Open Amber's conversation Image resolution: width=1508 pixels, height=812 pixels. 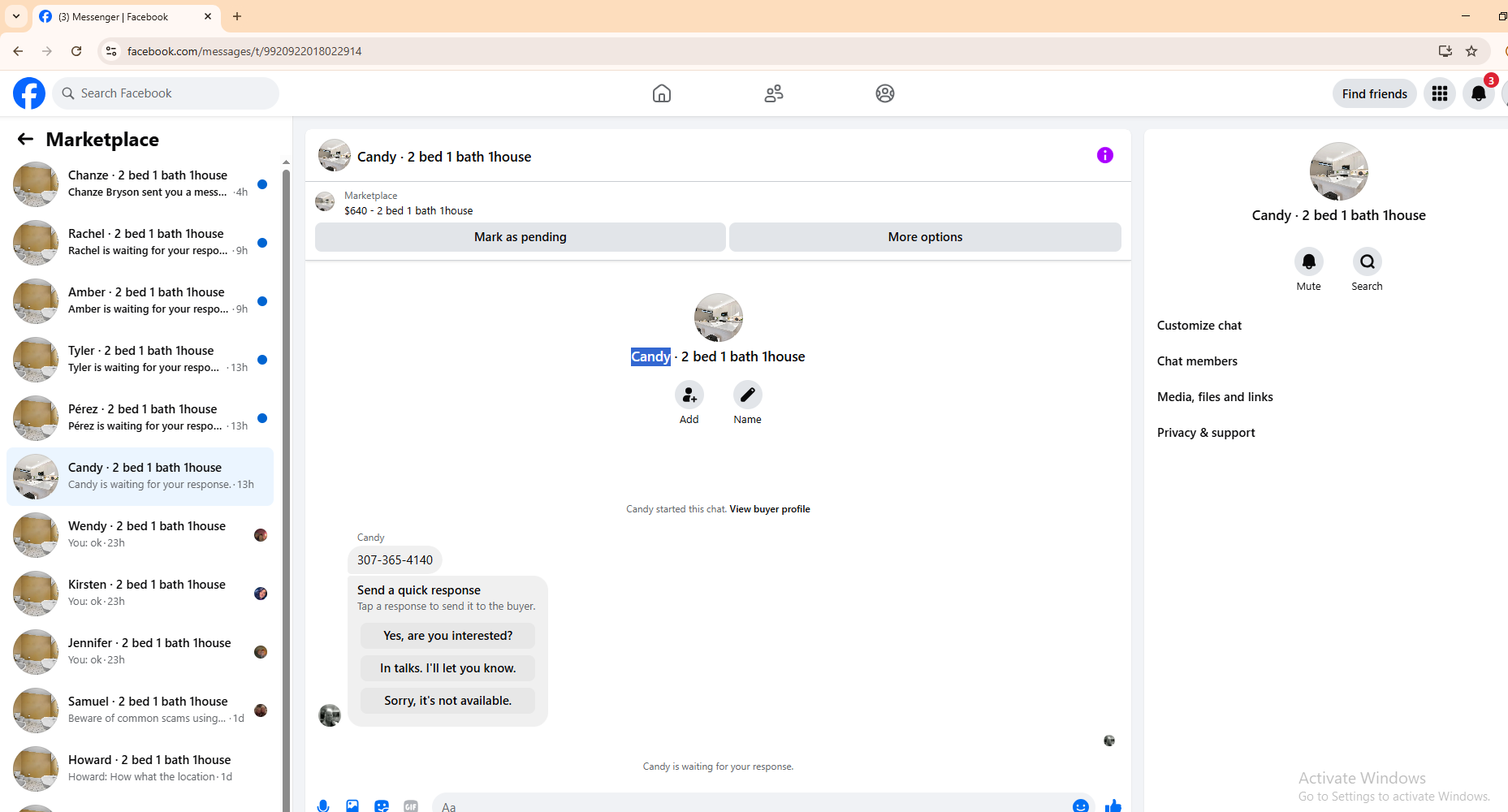click(140, 301)
